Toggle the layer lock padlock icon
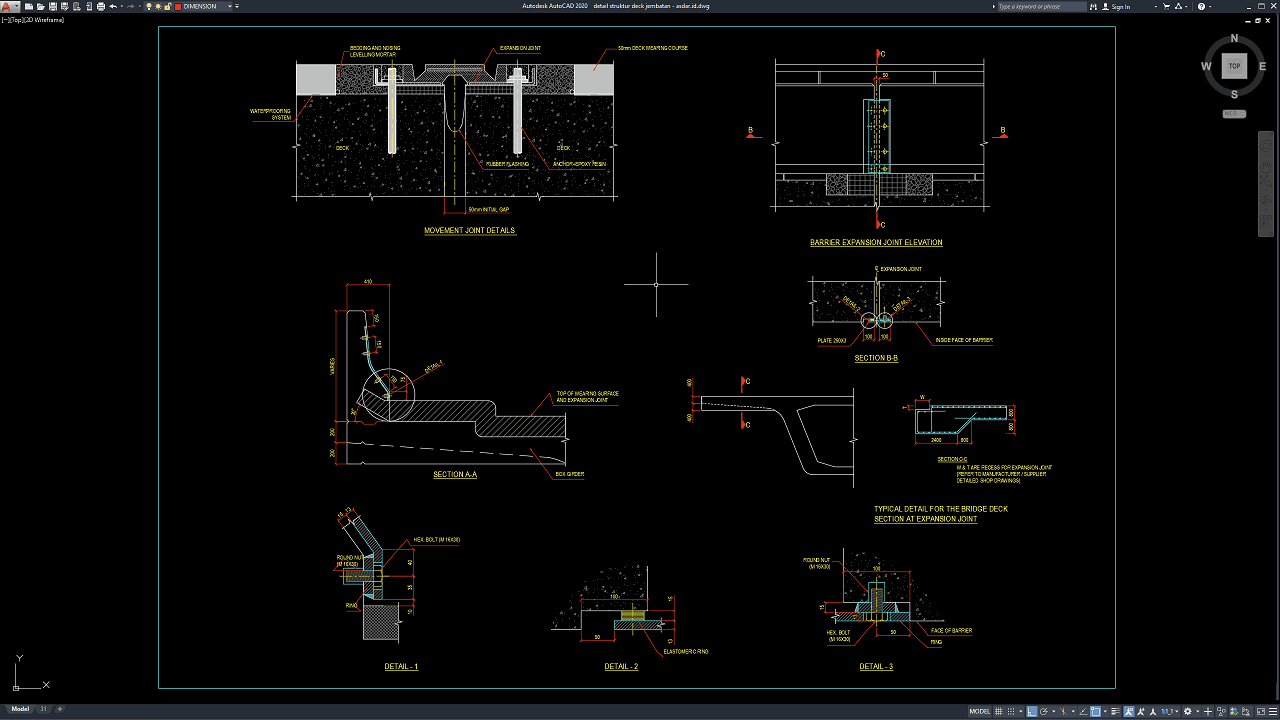 coord(167,6)
